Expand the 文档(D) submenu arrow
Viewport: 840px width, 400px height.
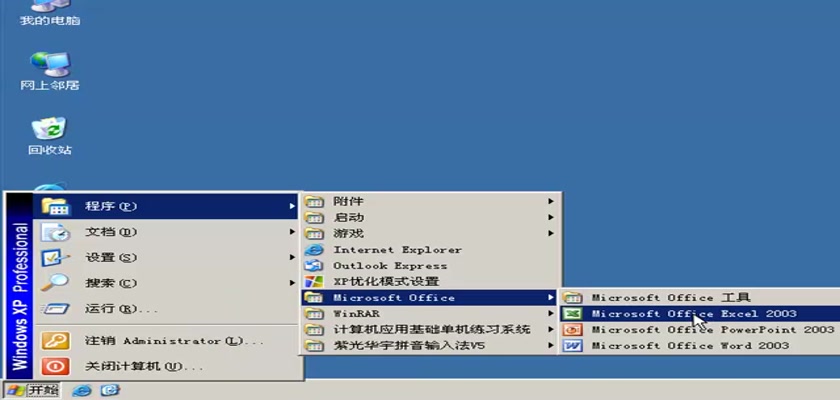(292, 232)
